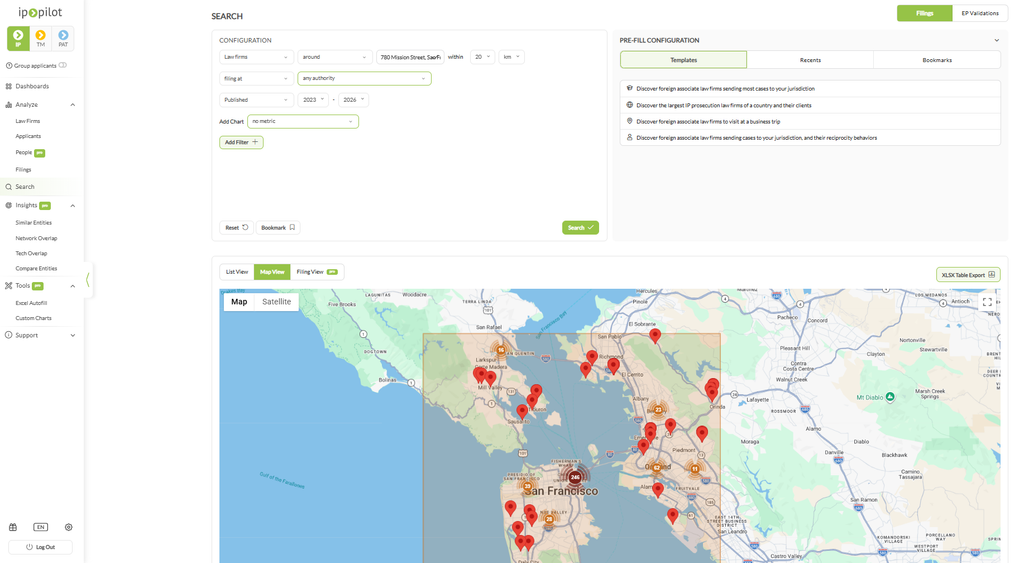
Task: Open People under Analyze
Action: [24, 152]
